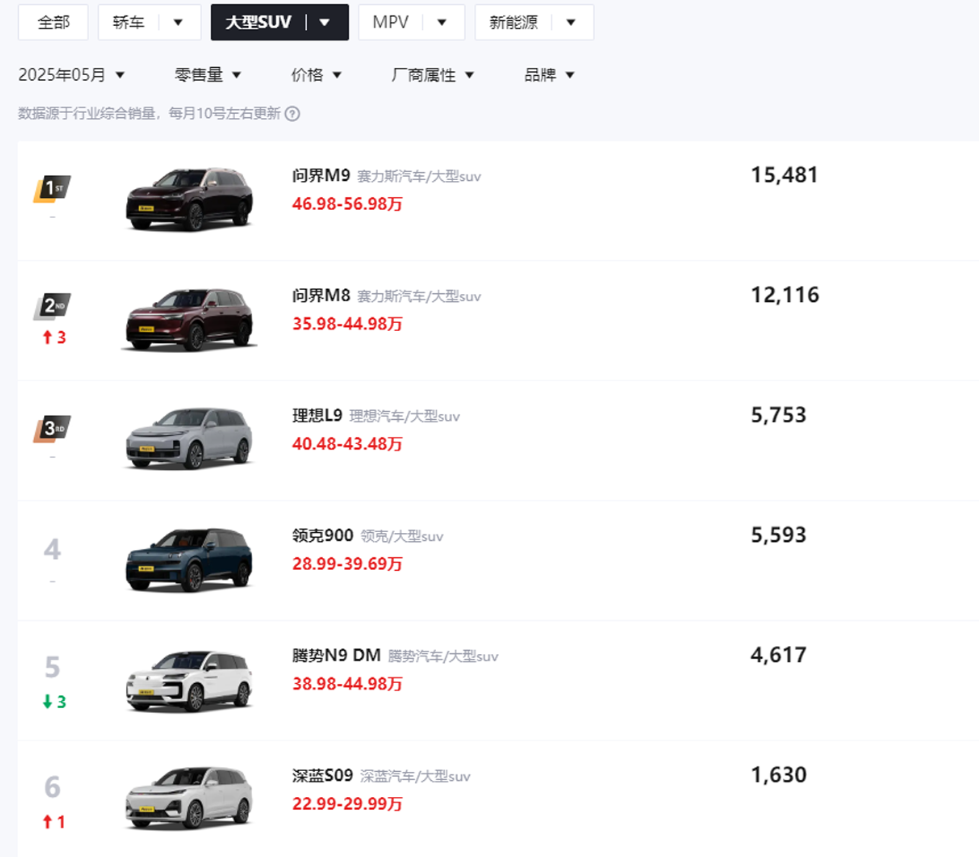This screenshot has height=857, width=979.
Task: Select the 全部 category tab
Action: 53,22
